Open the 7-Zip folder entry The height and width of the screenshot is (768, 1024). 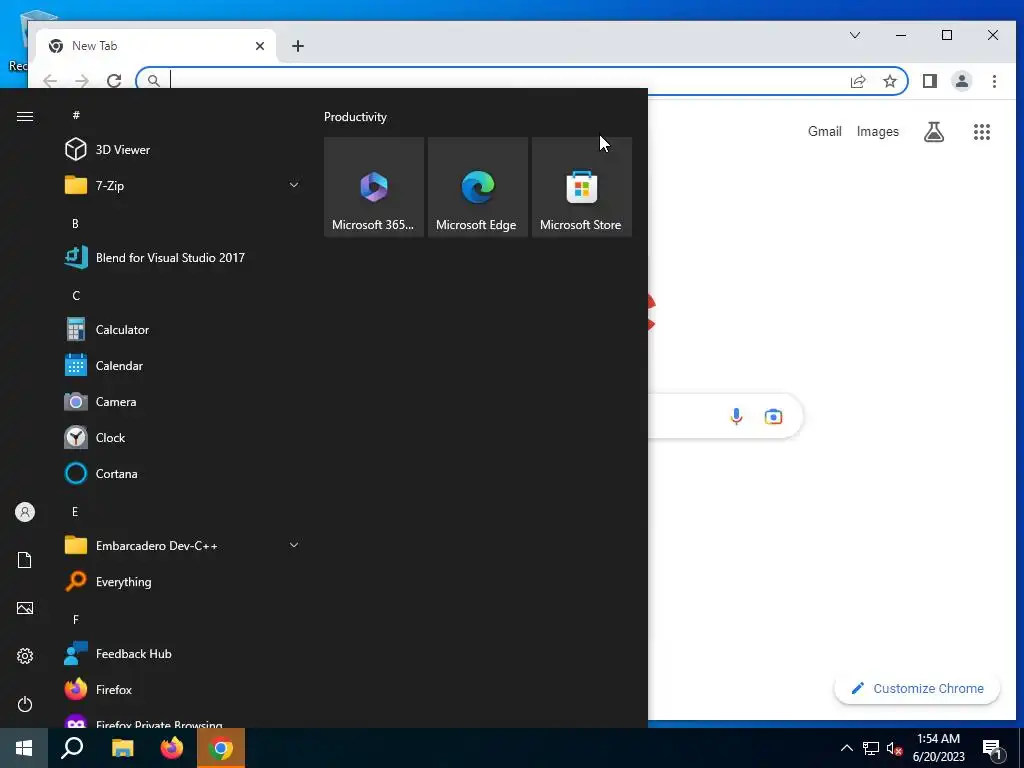point(183,185)
